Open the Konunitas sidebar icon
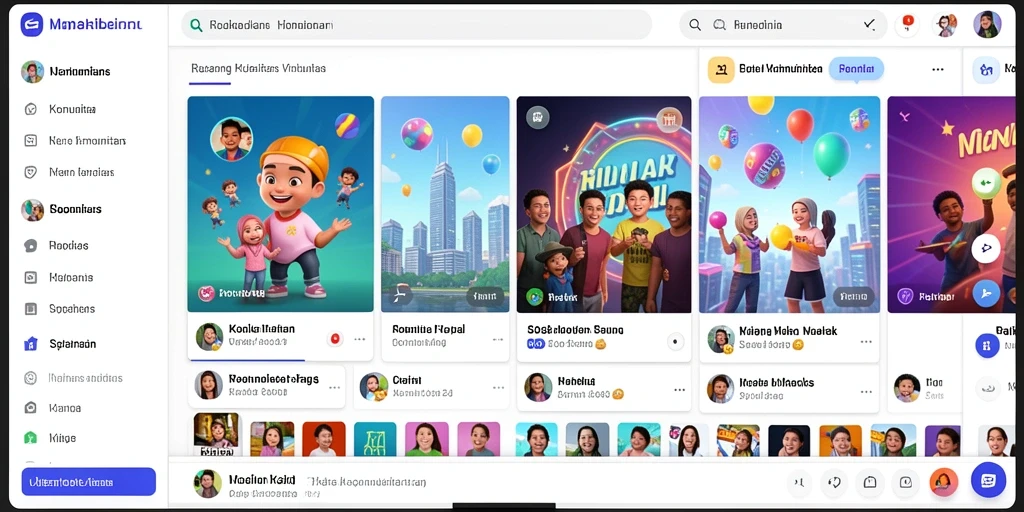 pyautogui.click(x=31, y=109)
